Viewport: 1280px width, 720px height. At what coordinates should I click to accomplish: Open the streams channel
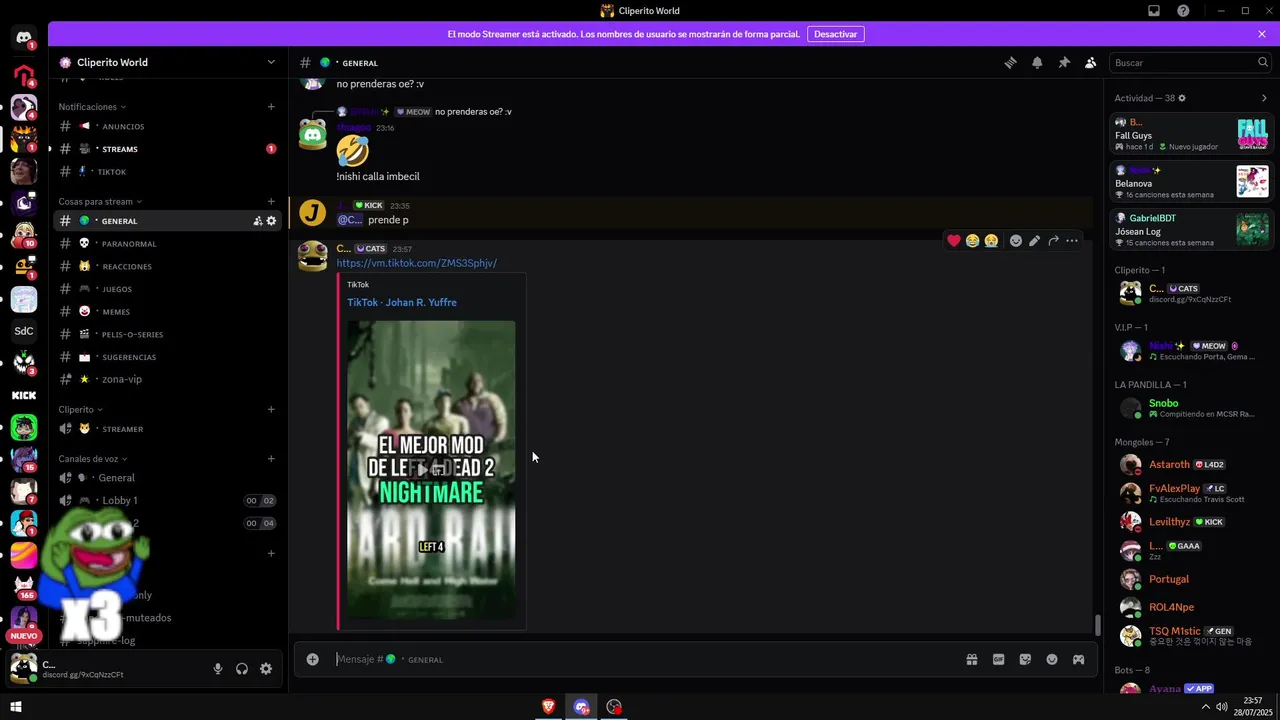168,149
